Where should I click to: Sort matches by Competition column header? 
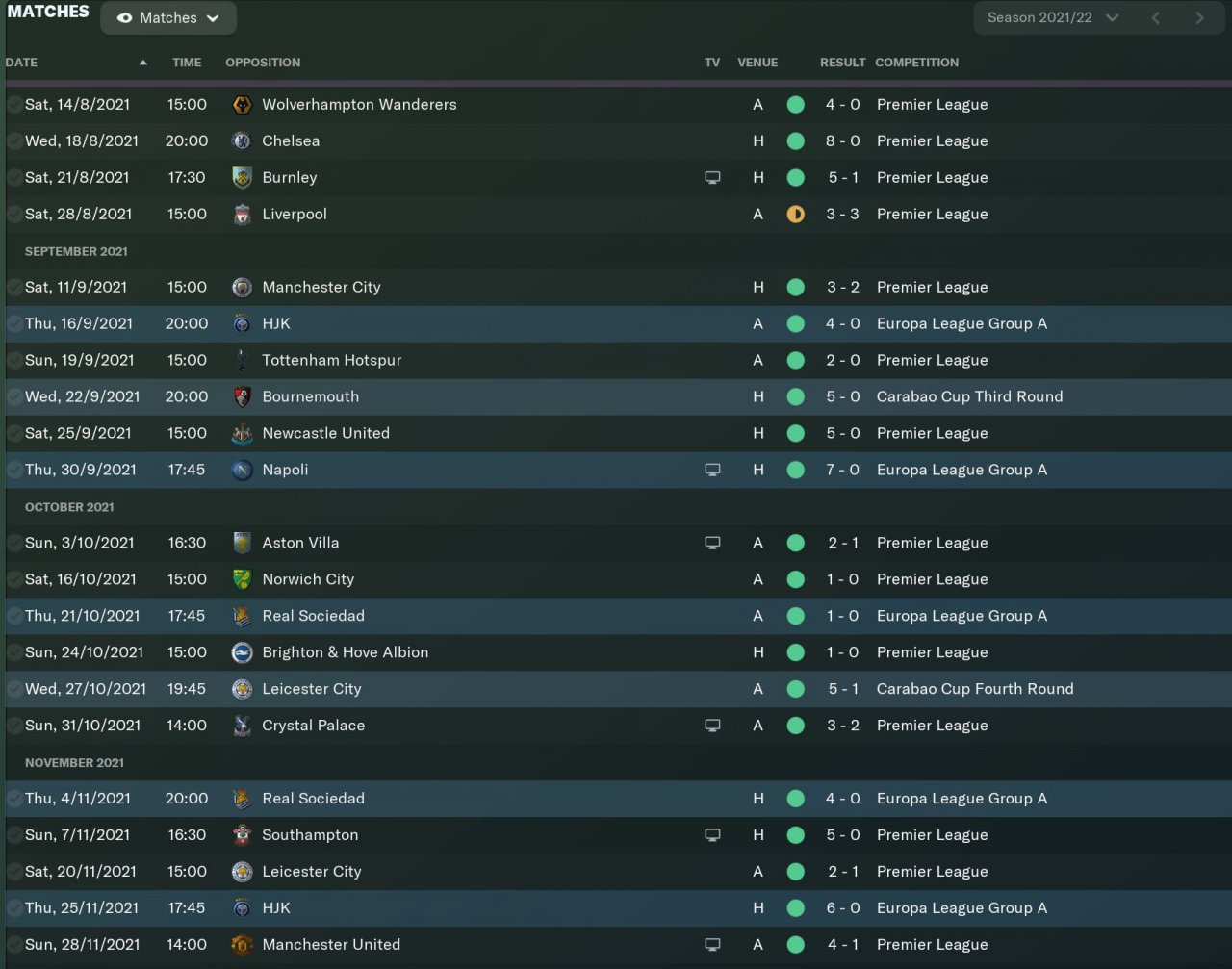tap(916, 63)
